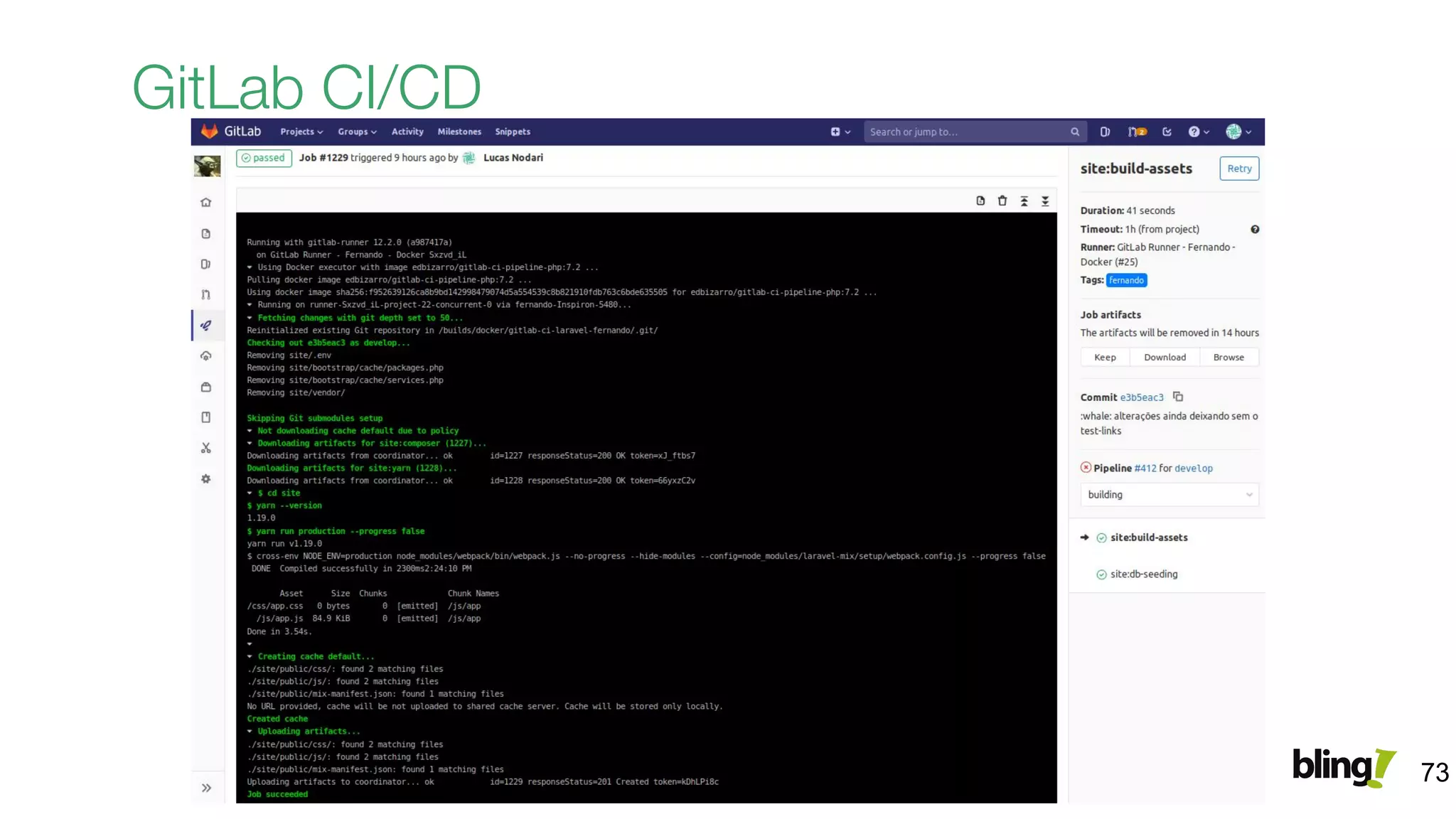Screen dimensions: 1456x819
Task: Click the timeout help question icon
Action: pyautogui.click(x=1255, y=230)
